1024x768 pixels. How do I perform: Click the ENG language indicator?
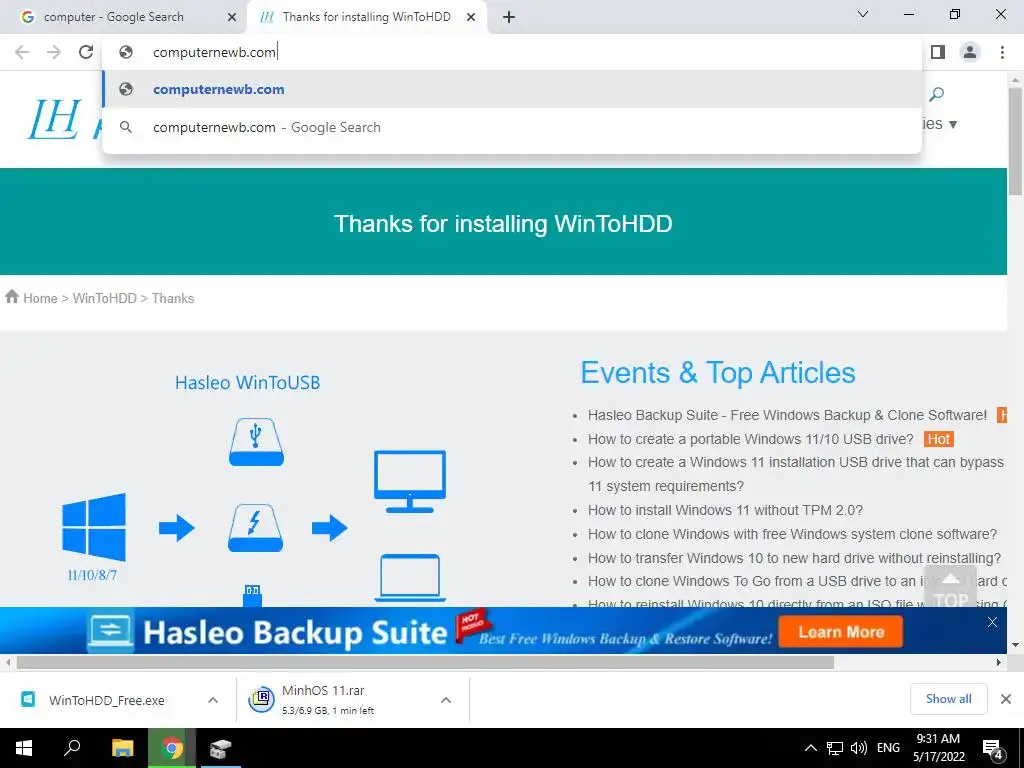pos(888,748)
